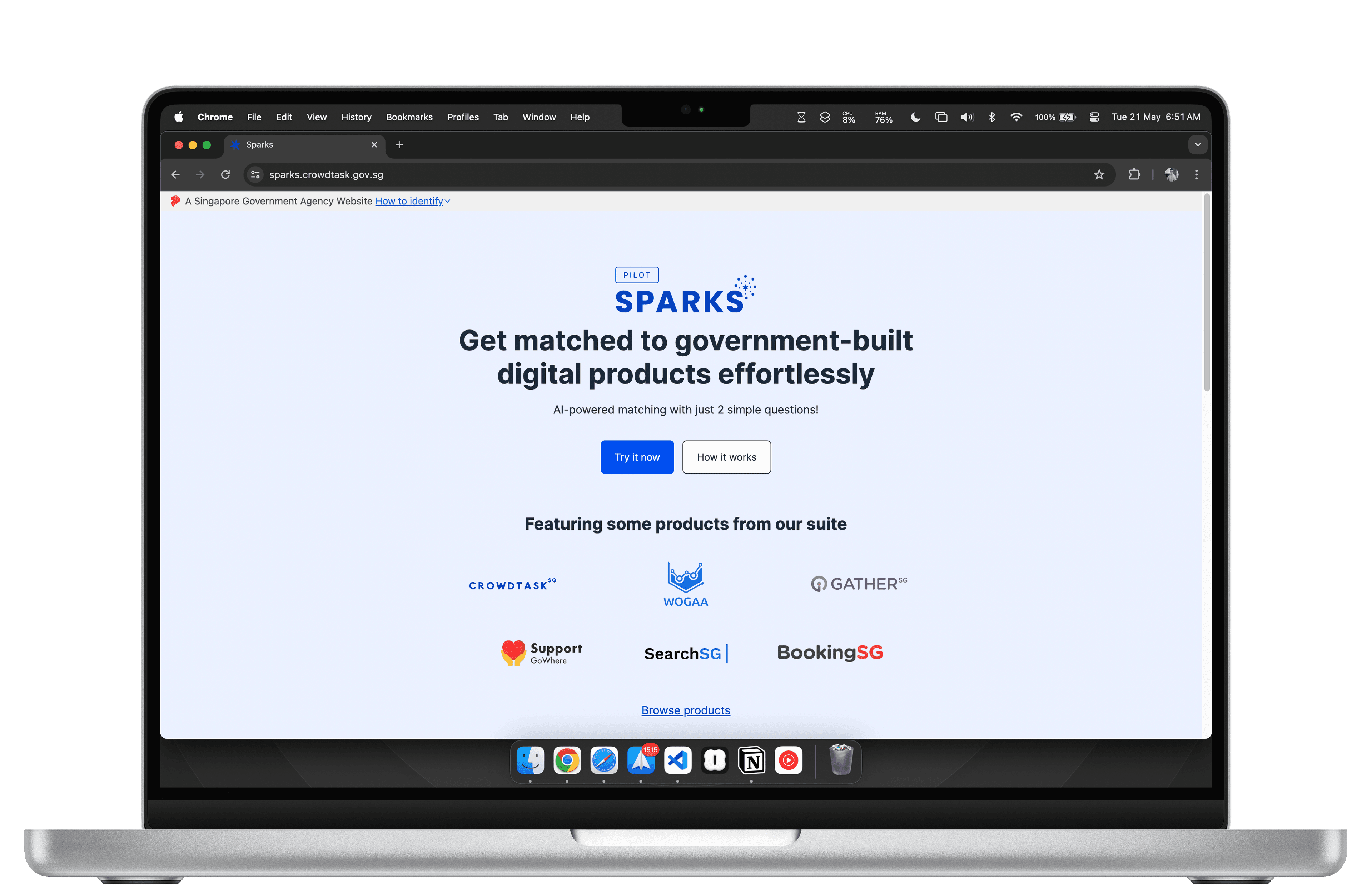The width and height of the screenshot is (1372, 892).
Task: Open the View menu
Action: (x=317, y=117)
